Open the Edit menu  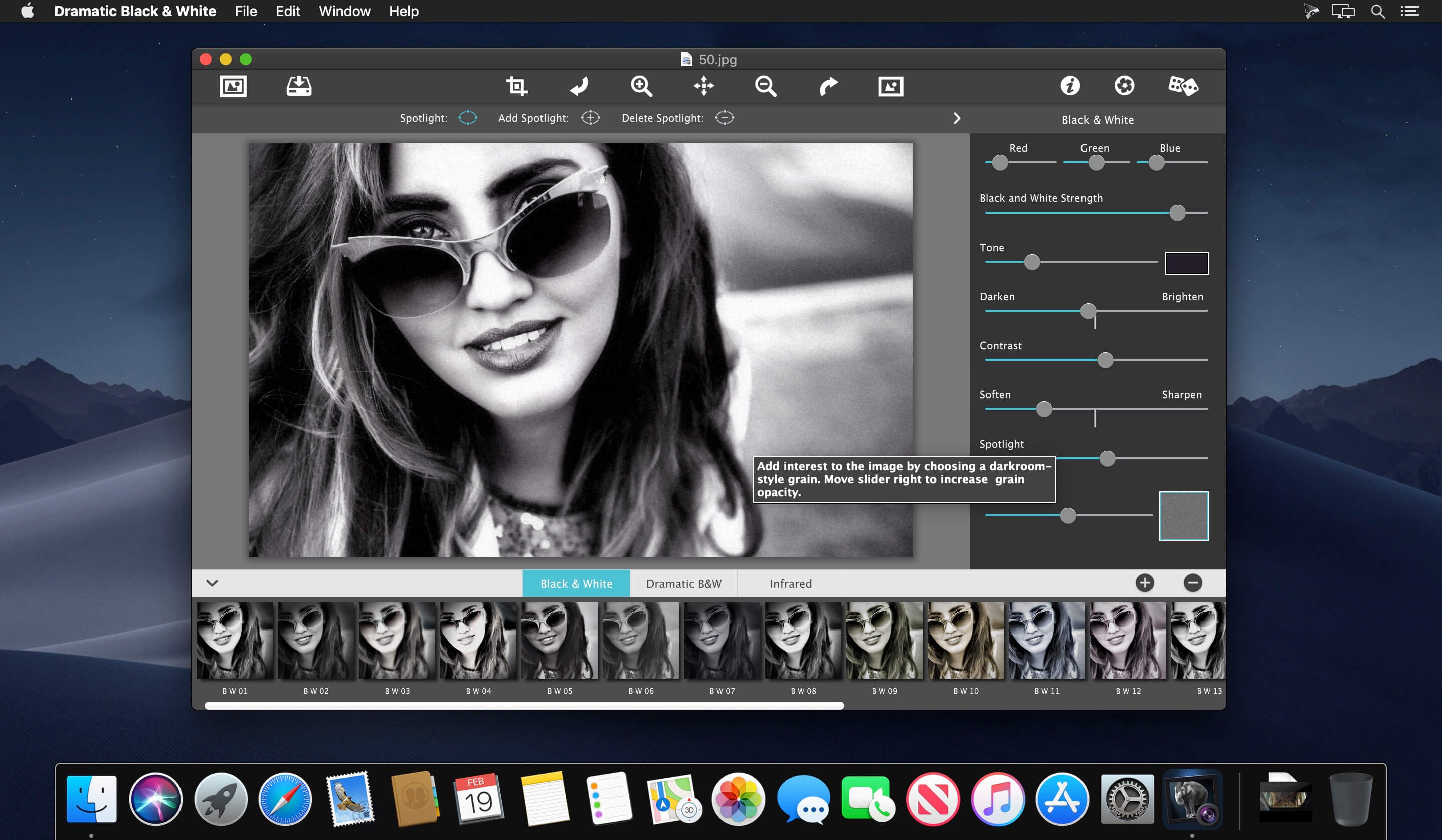(287, 11)
